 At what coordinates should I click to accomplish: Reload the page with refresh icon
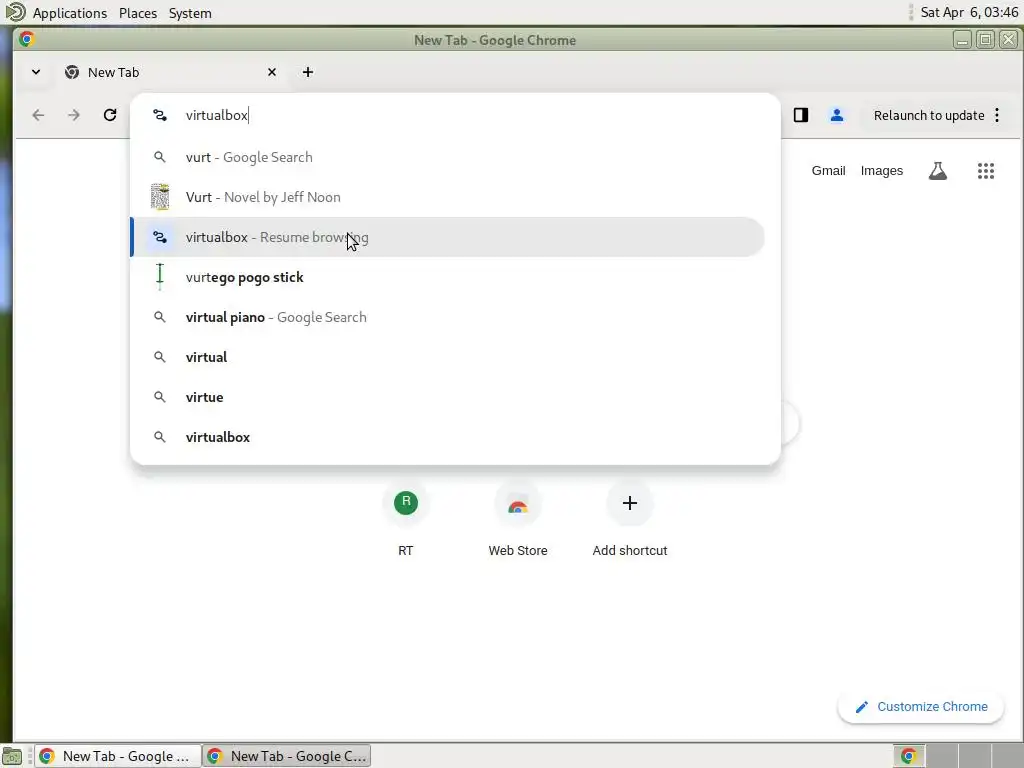110,116
